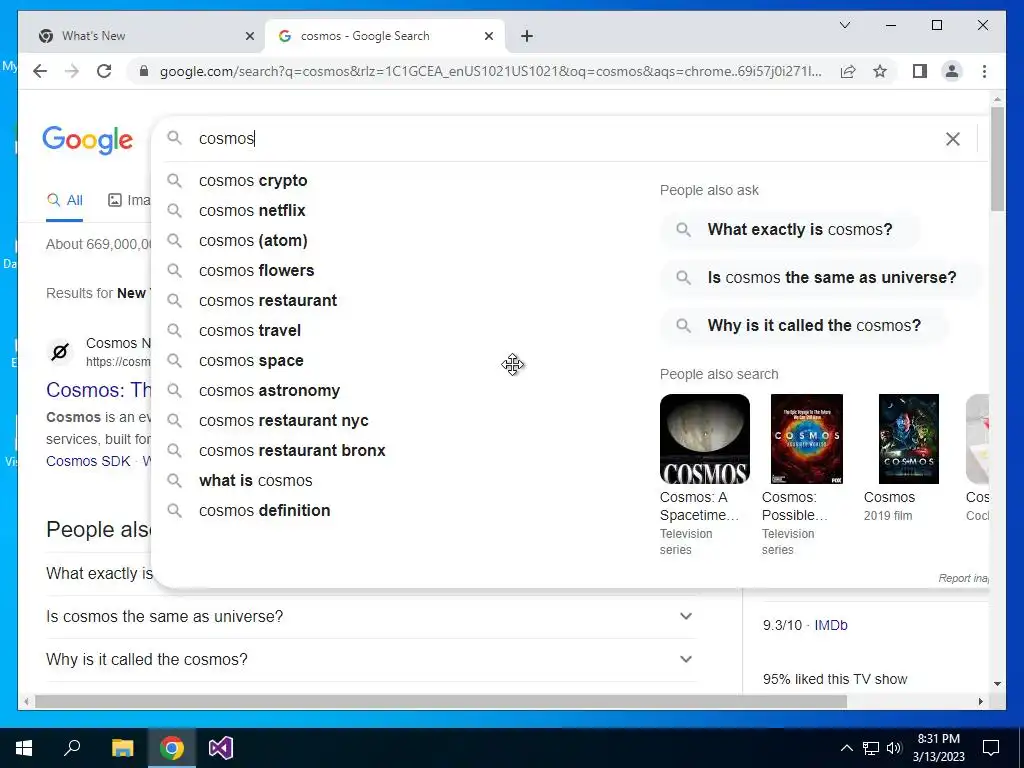Open Chrome side panel icon
This screenshot has width=1024, height=768.
tap(920, 71)
